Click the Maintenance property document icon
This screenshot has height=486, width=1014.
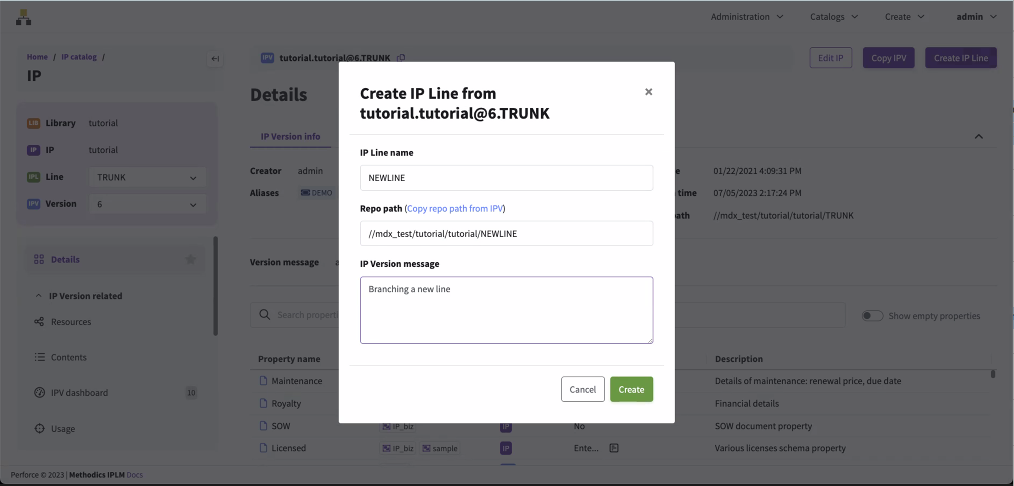(x=264, y=381)
